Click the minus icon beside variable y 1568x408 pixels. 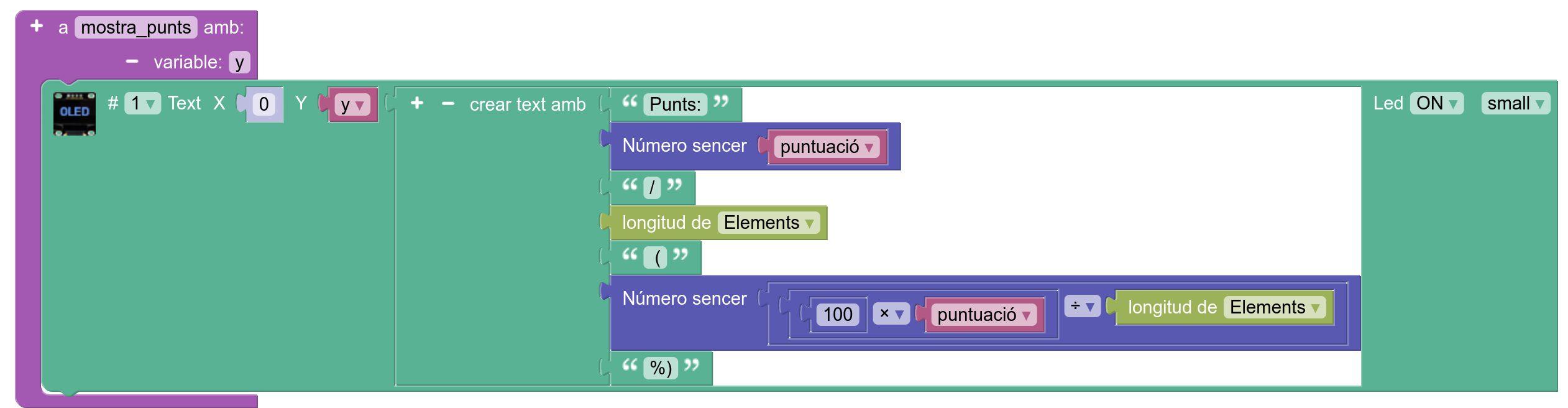tap(132, 62)
